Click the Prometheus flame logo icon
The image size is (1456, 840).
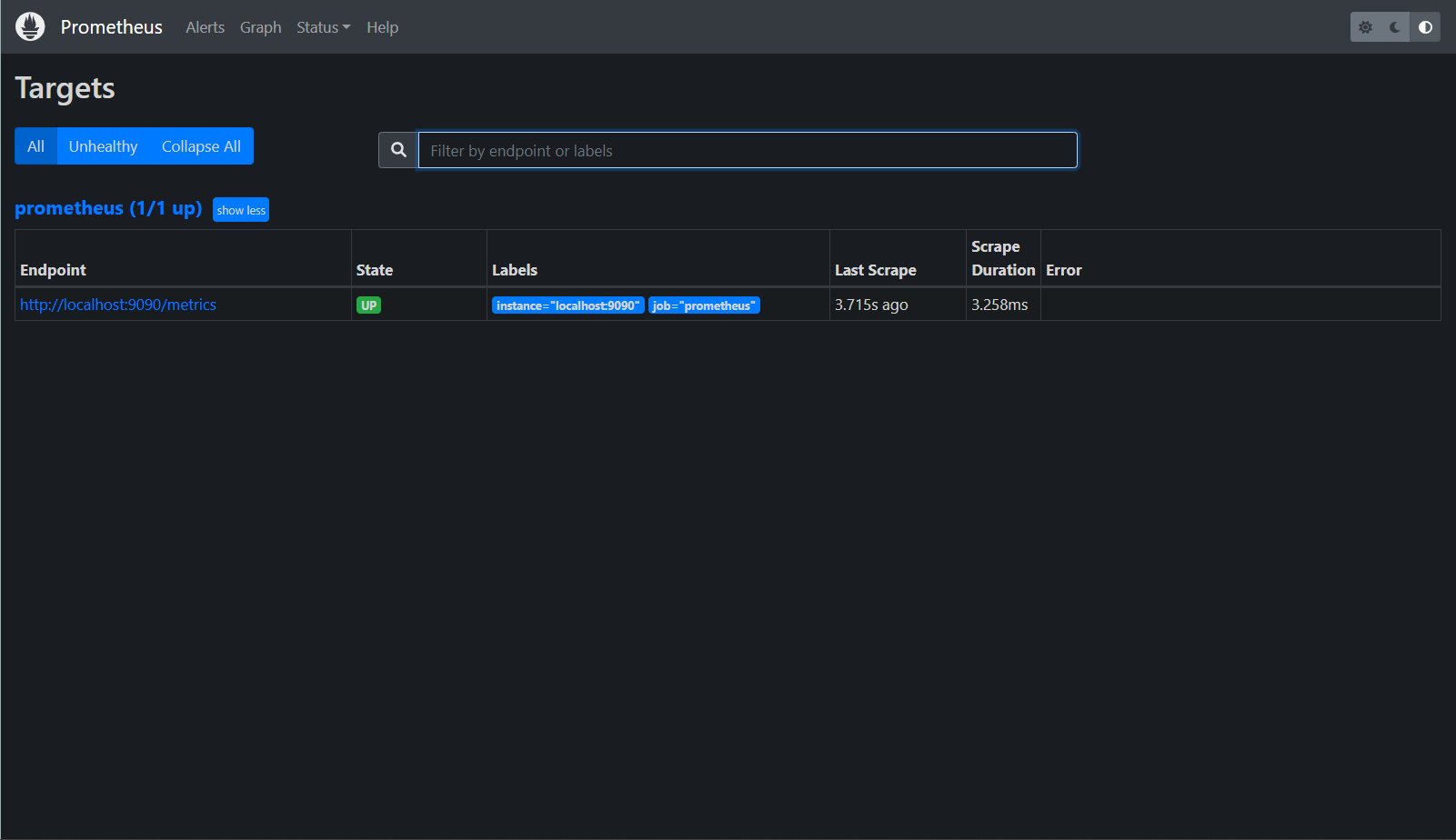point(30,26)
